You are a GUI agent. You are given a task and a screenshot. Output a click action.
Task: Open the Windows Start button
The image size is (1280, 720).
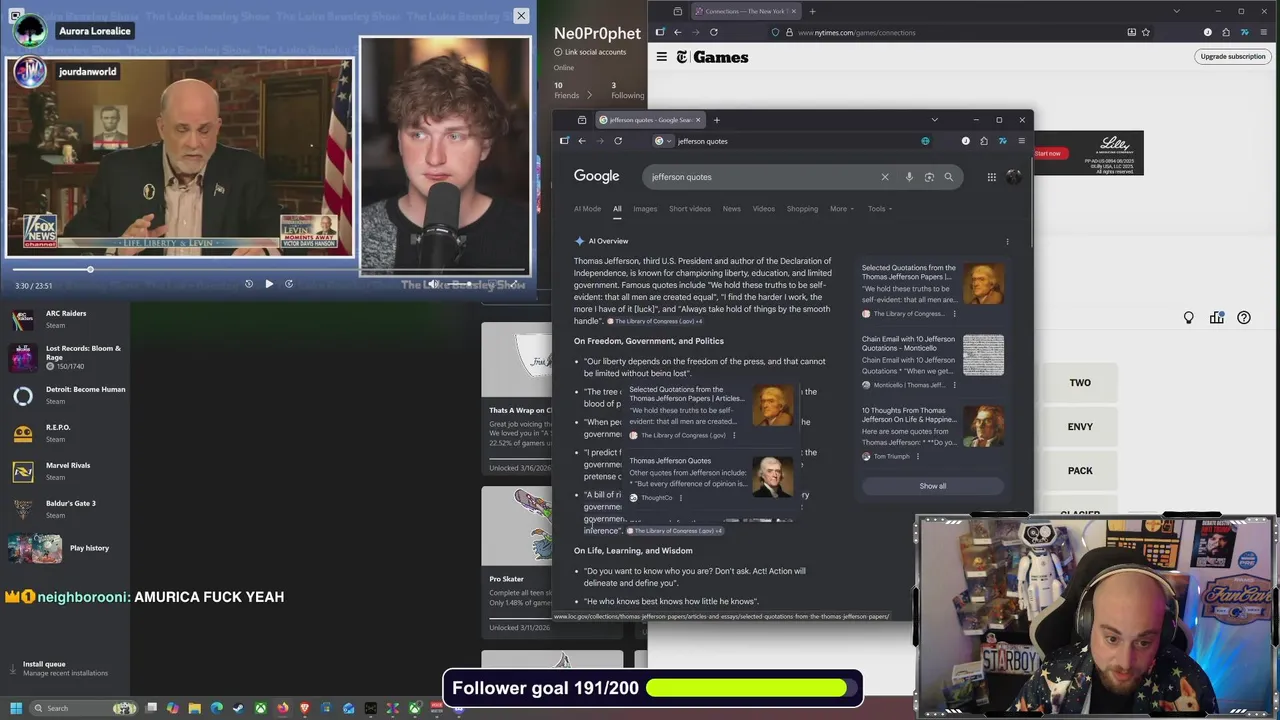pos(15,708)
